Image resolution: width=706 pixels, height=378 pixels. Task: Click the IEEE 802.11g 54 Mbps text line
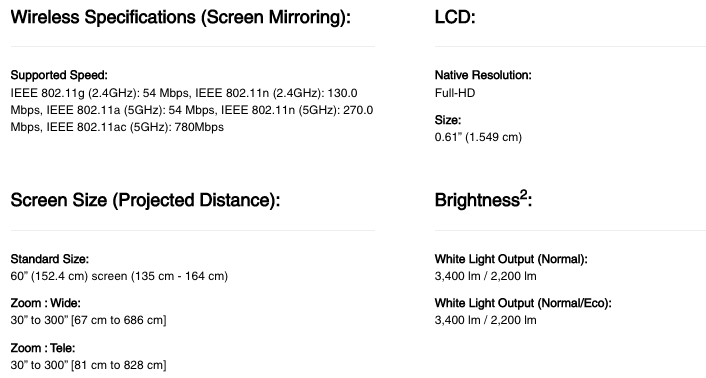(100, 93)
